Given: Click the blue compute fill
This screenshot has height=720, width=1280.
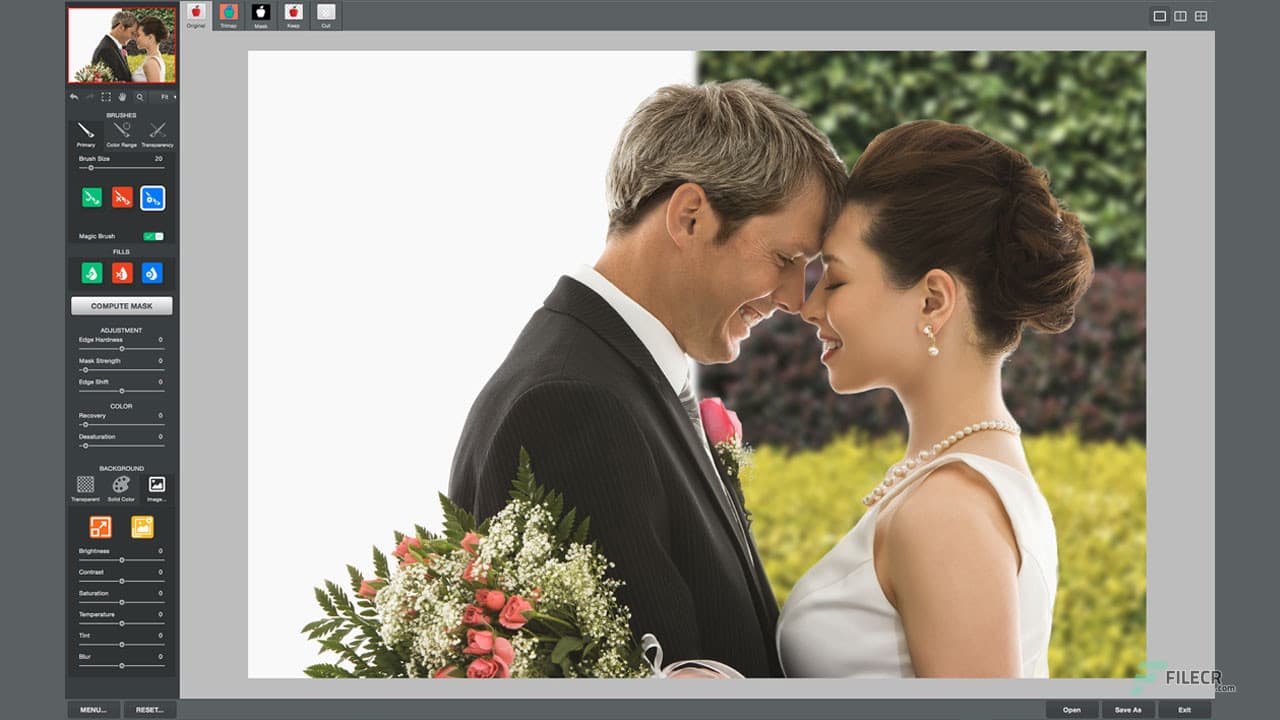Looking at the screenshot, I should 152,273.
